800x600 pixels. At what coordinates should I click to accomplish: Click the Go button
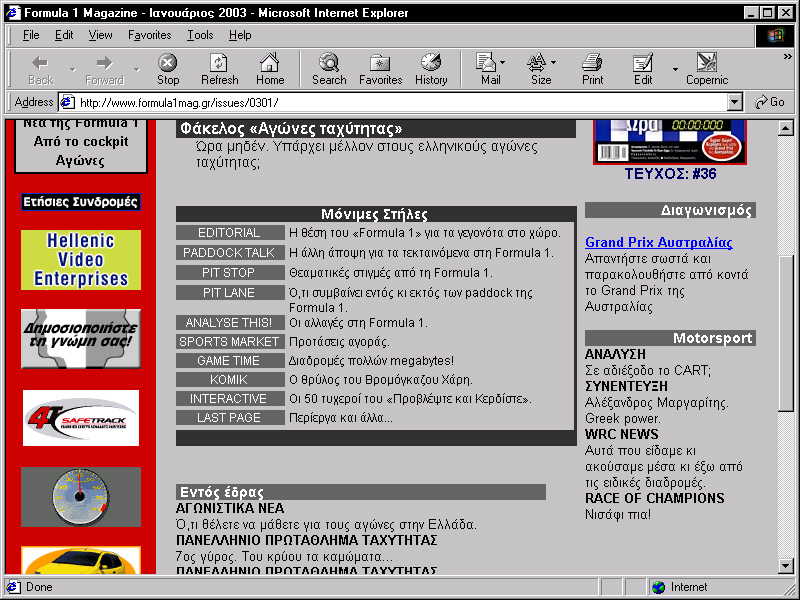point(770,102)
